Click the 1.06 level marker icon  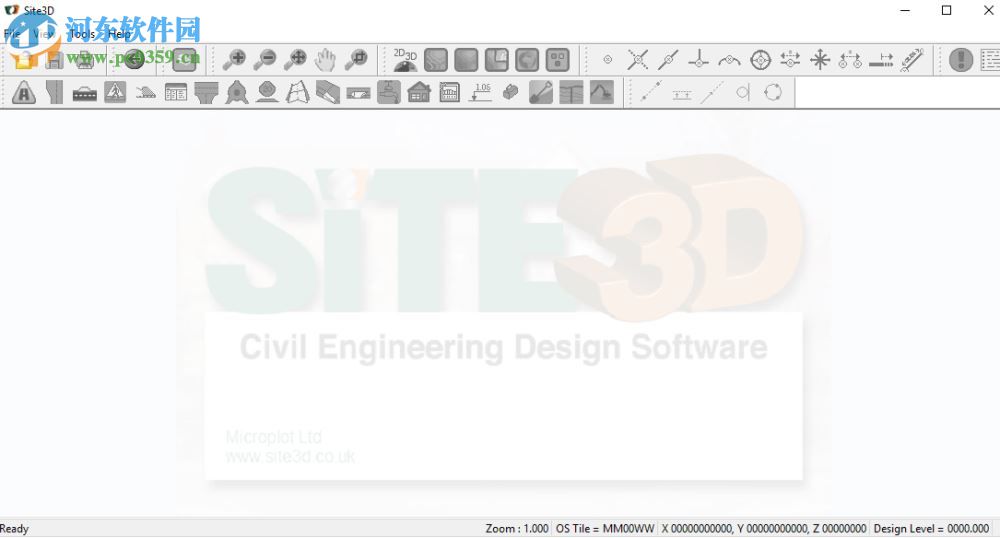click(x=480, y=92)
